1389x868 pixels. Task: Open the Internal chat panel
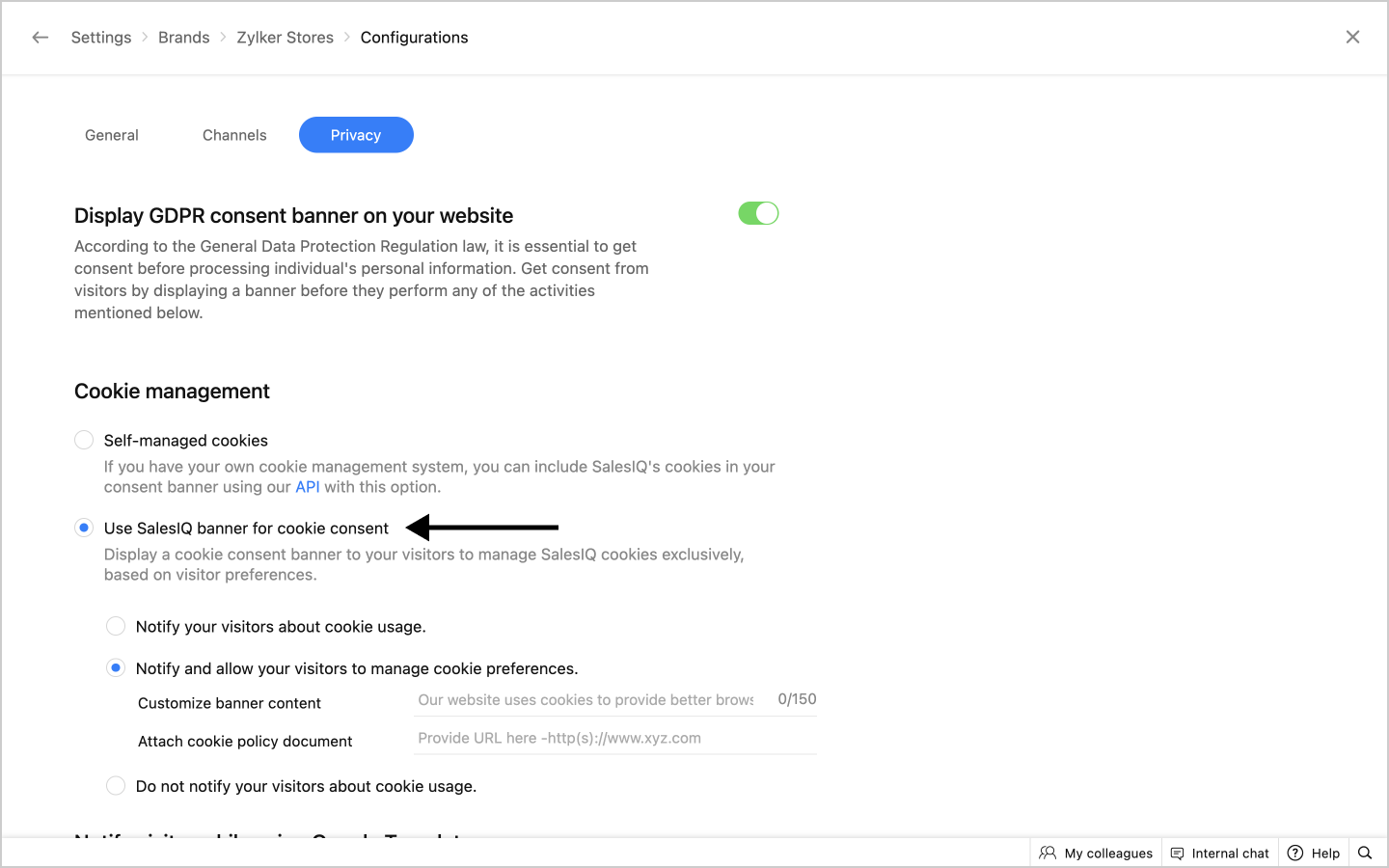1219,853
